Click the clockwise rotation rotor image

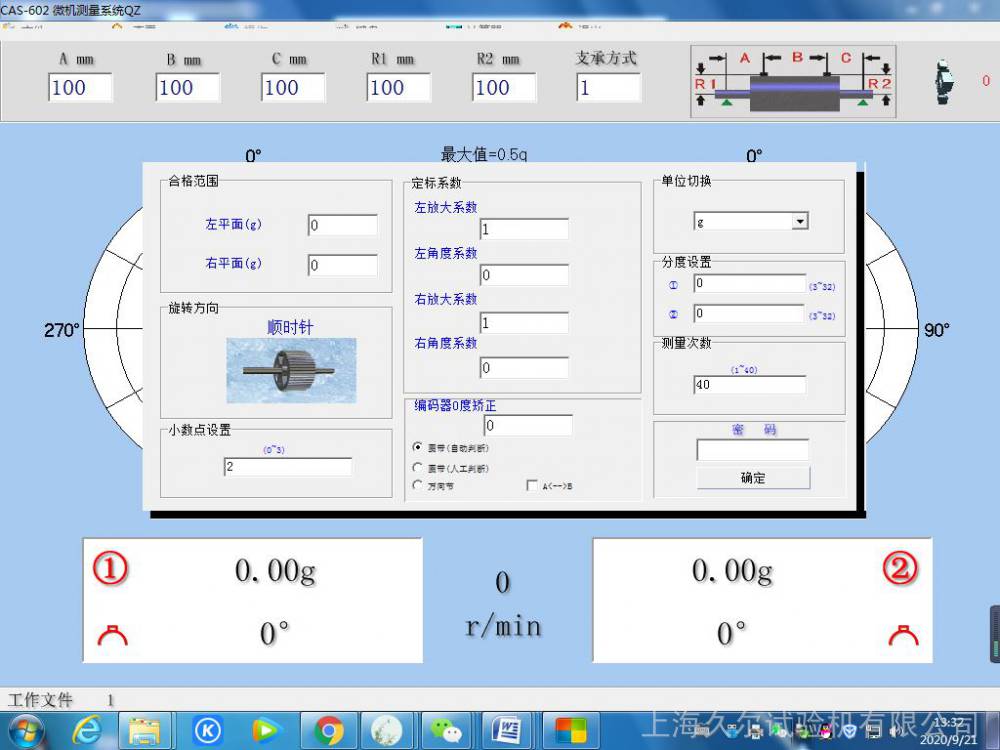tap(291, 370)
